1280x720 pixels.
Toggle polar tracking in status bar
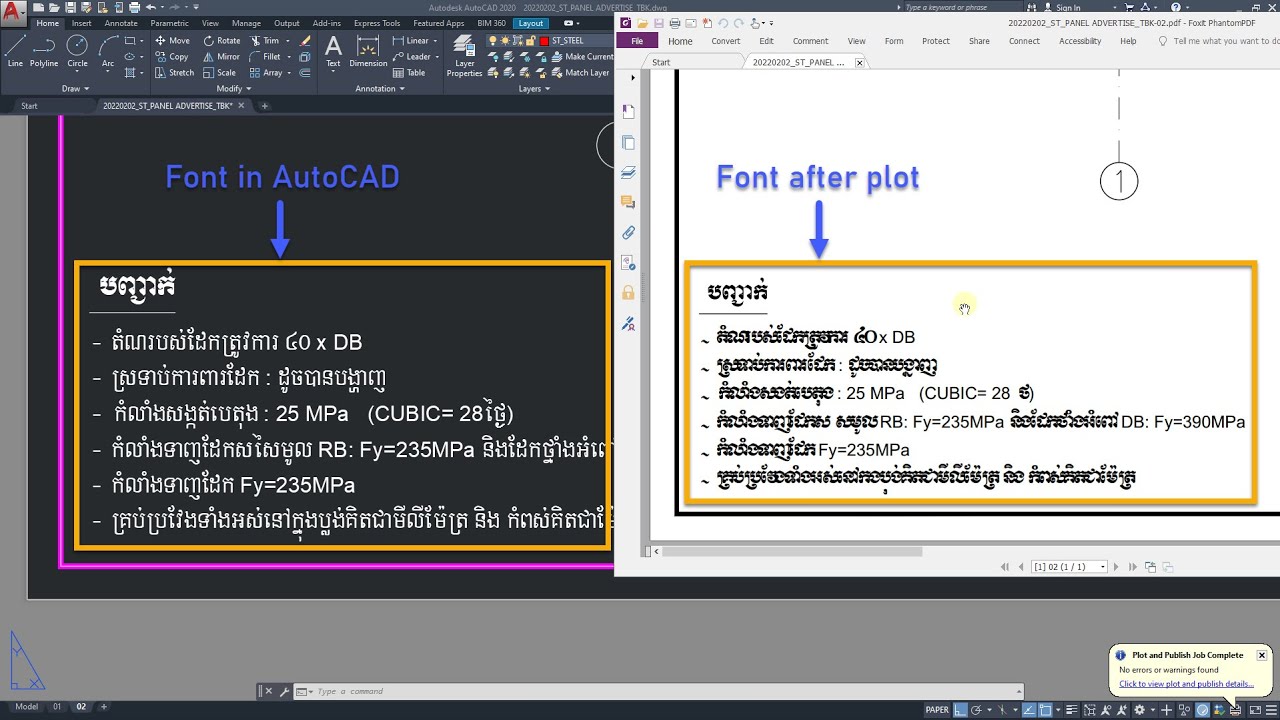click(x=976, y=709)
